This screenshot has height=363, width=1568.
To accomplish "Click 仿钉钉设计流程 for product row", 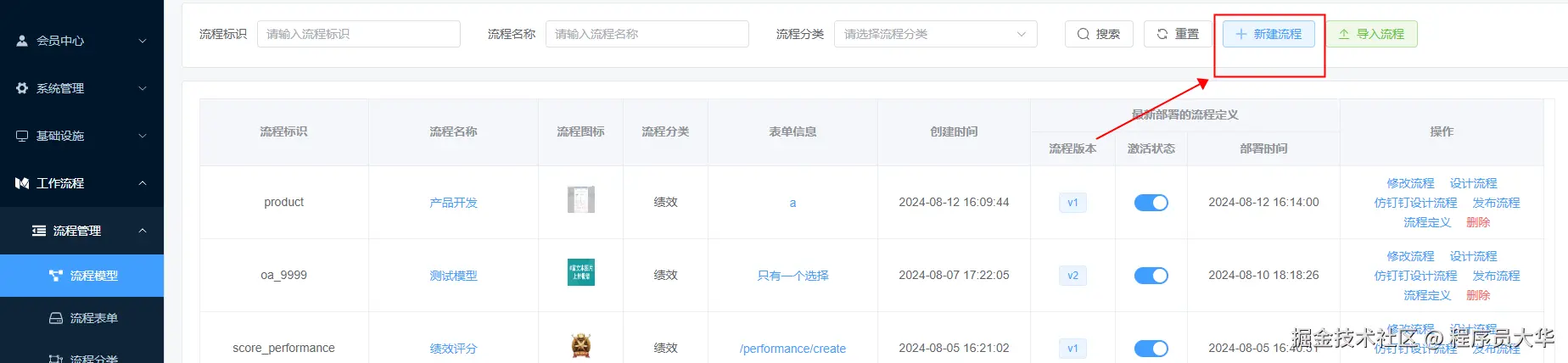I will [x=1415, y=203].
